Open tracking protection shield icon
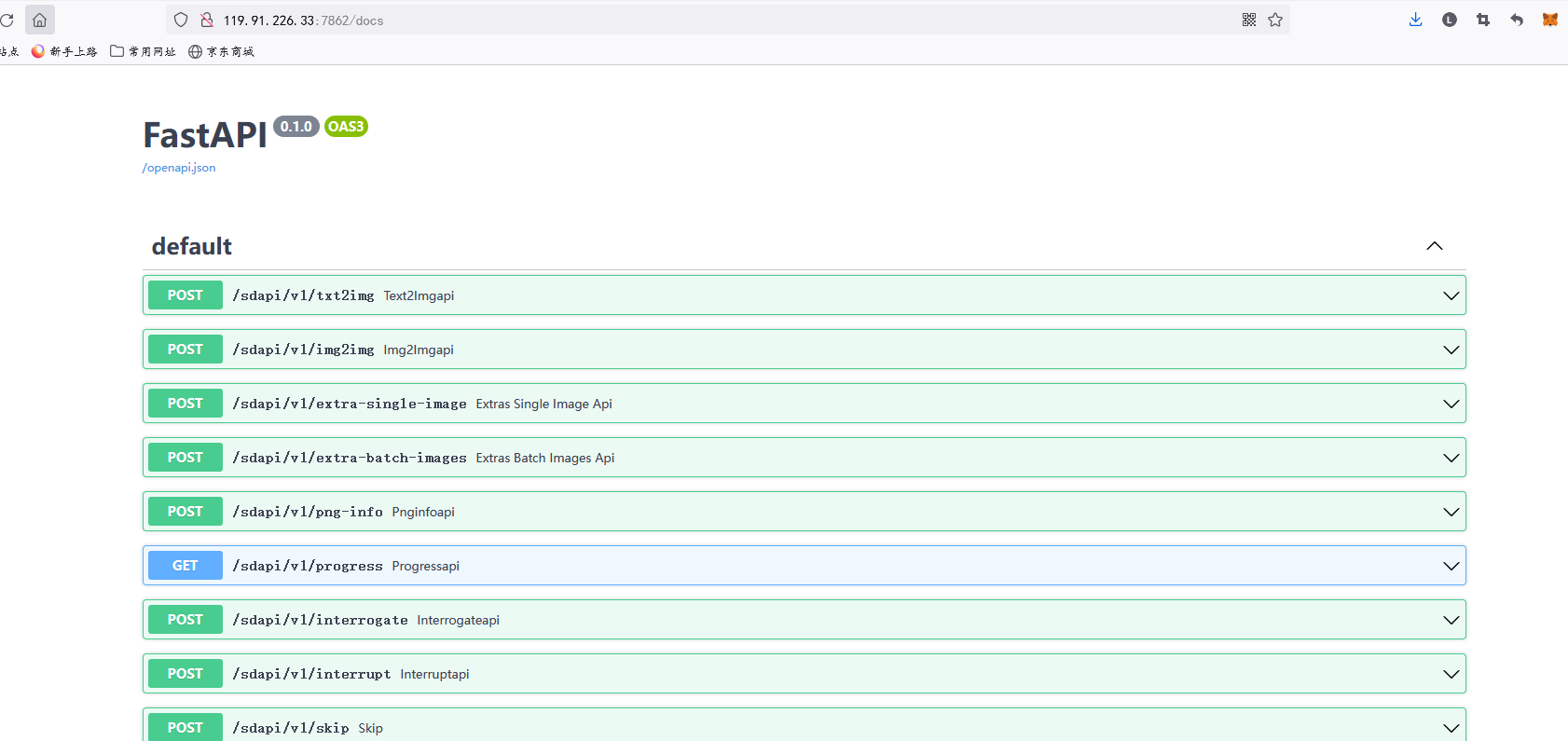Screen dimensions: 1568x741 click(x=181, y=20)
